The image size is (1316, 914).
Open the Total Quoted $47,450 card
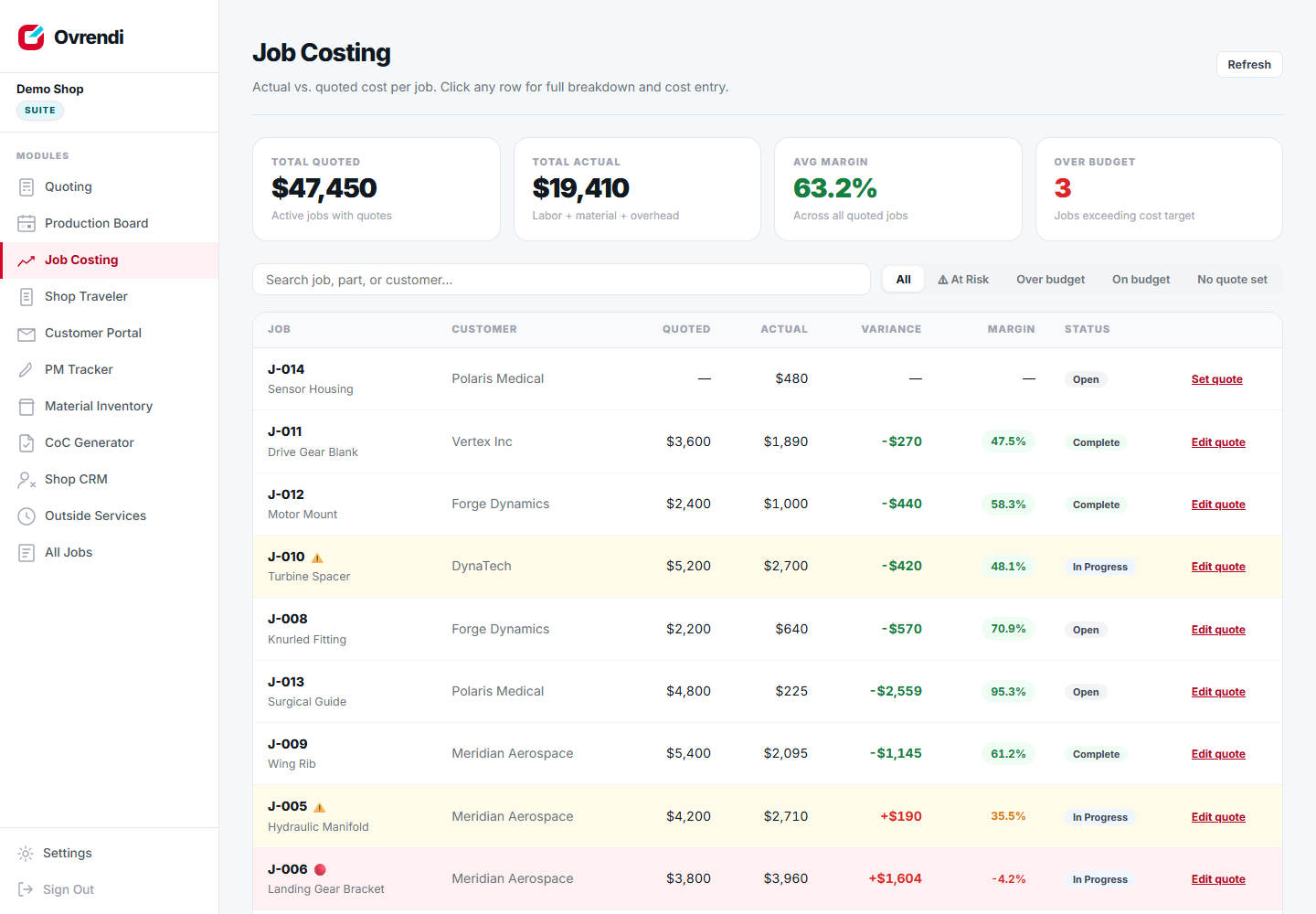pos(377,189)
